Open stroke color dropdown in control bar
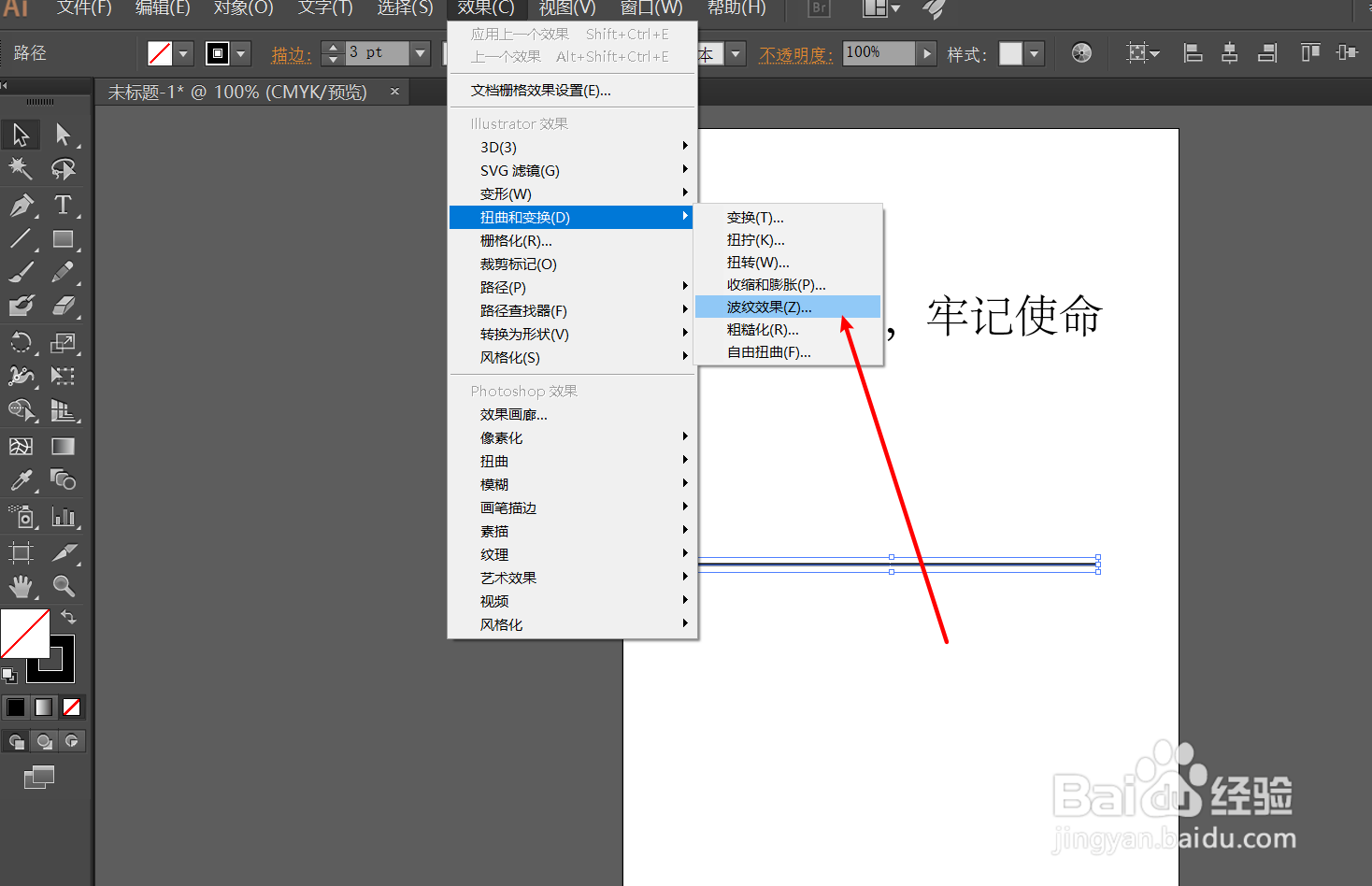This screenshot has height=886, width=1372. [x=241, y=53]
